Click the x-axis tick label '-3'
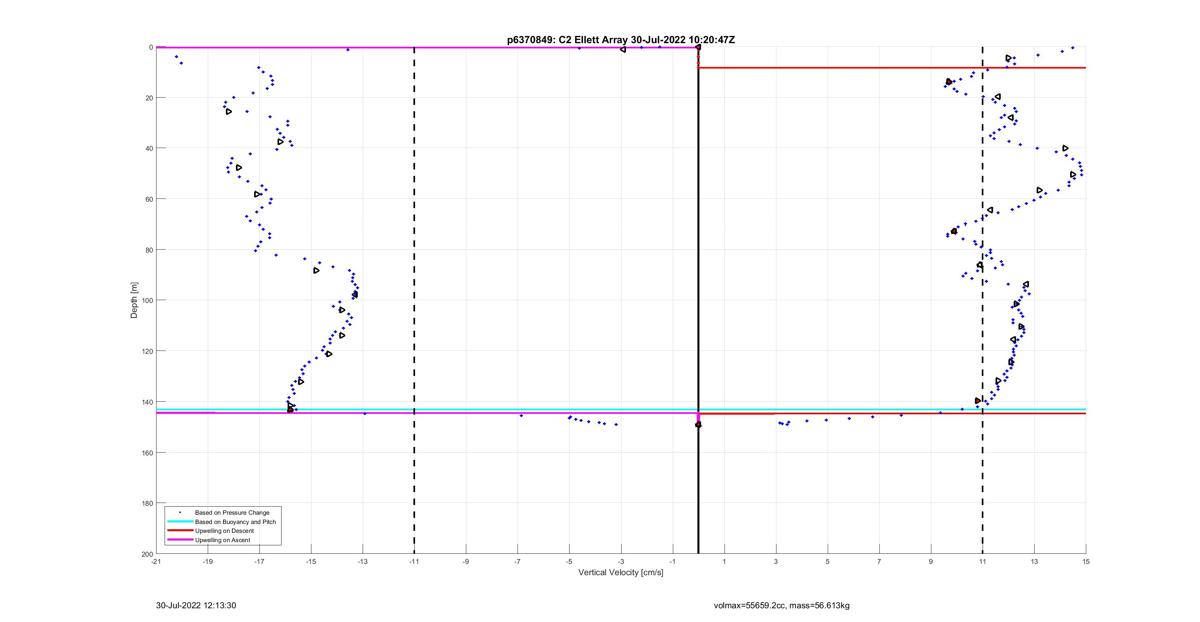Screen dimensions: 1200x622 coord(621,562)
